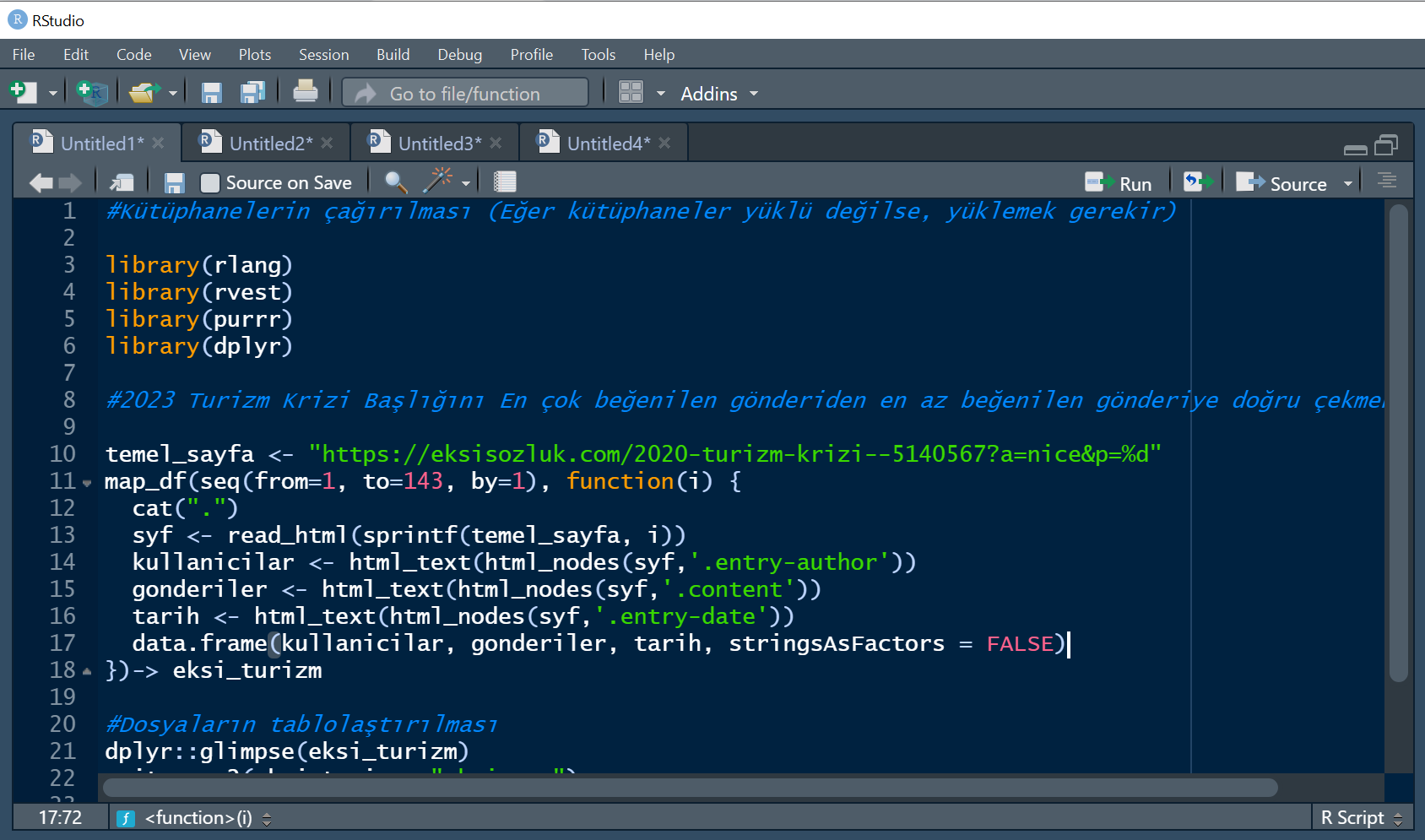Open the Session menu
Viewport: 1425px width, 840px height.
pyautogui.click(x=323, y=55)
